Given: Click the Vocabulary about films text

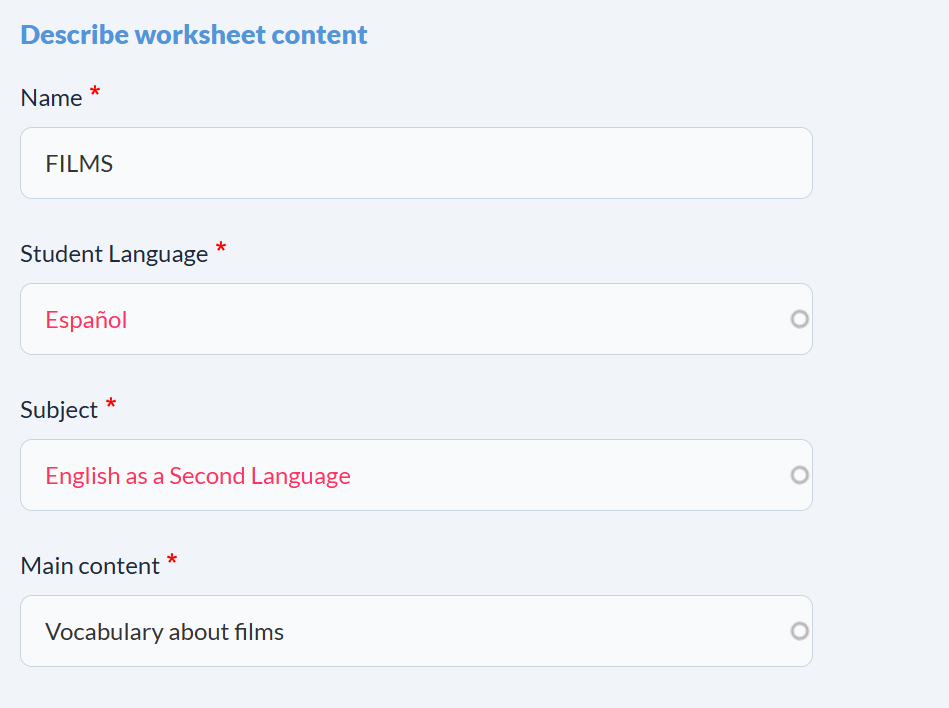Looking at the screenshot, I should tap(164, 632).
